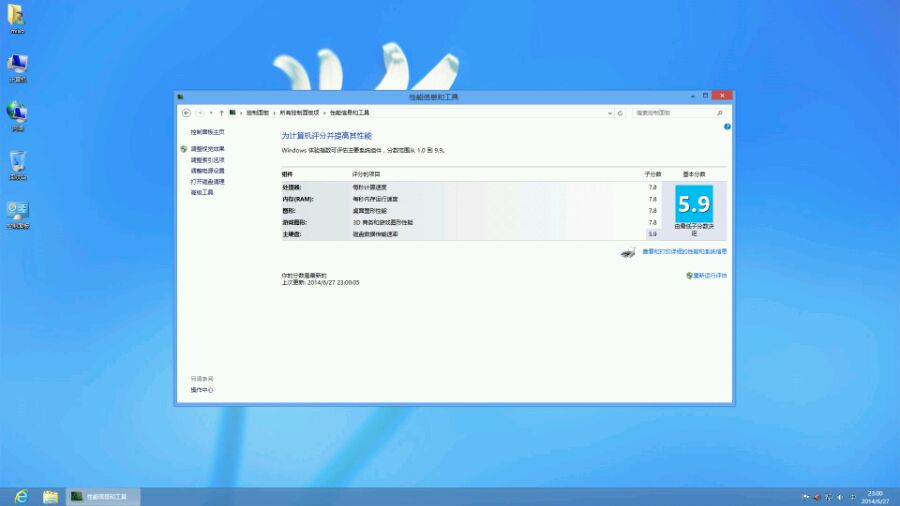Click Action Center flag in system tray
Image resolution: width=900 pixels, height=506 pixels.
(806, 497)
